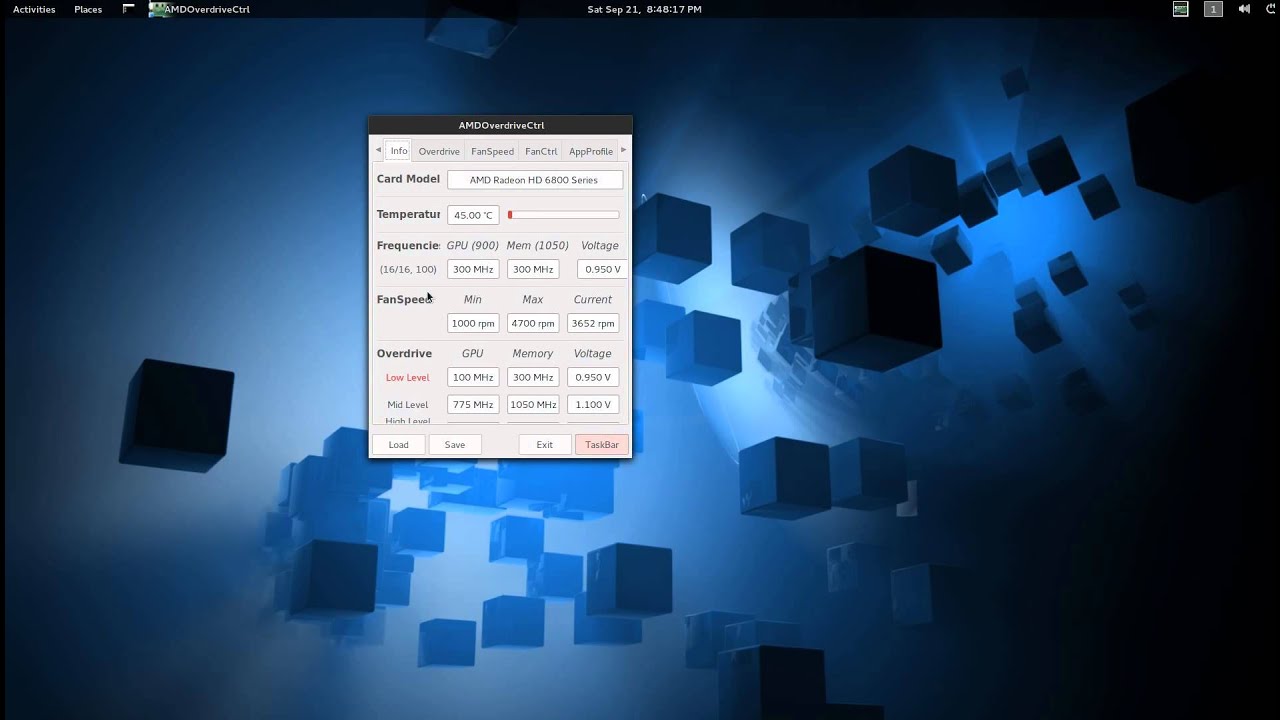Click left tab scroll arrow
This screenshot has width=1280, height=720.
tap(378, 150)
